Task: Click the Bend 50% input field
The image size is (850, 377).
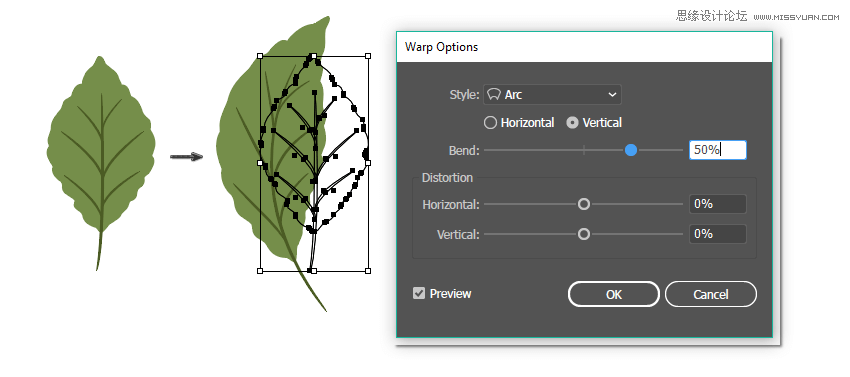Action: click(718, 150)
